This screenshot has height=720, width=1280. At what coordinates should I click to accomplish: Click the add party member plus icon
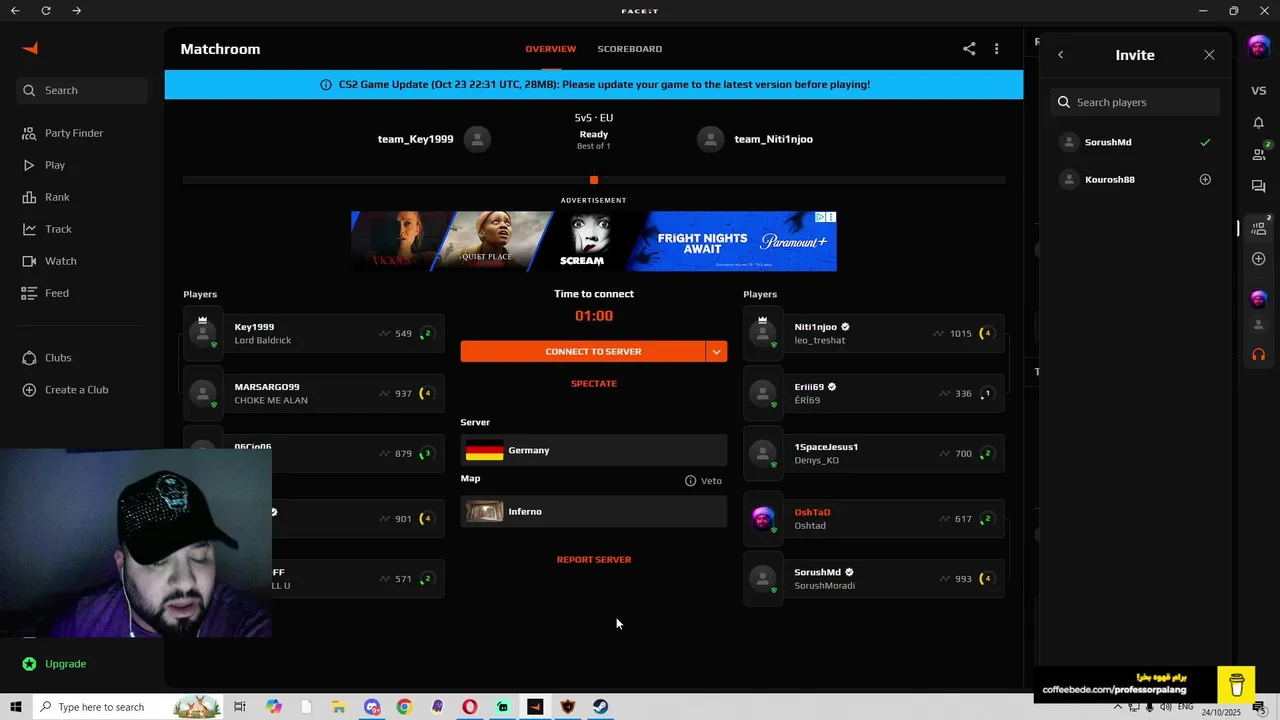[1258, 259]
